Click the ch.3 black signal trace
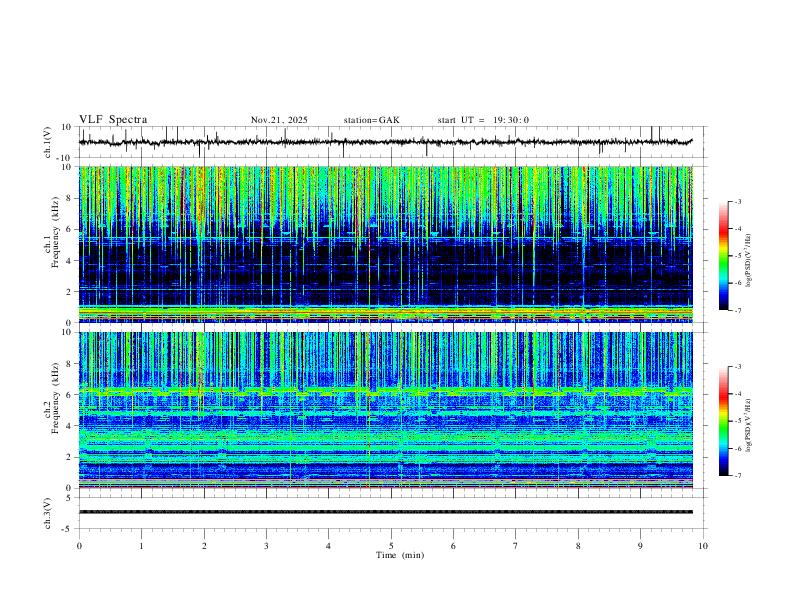Image resolution: width=792 pixels, height=612 pixels. [x=386, y=512]
